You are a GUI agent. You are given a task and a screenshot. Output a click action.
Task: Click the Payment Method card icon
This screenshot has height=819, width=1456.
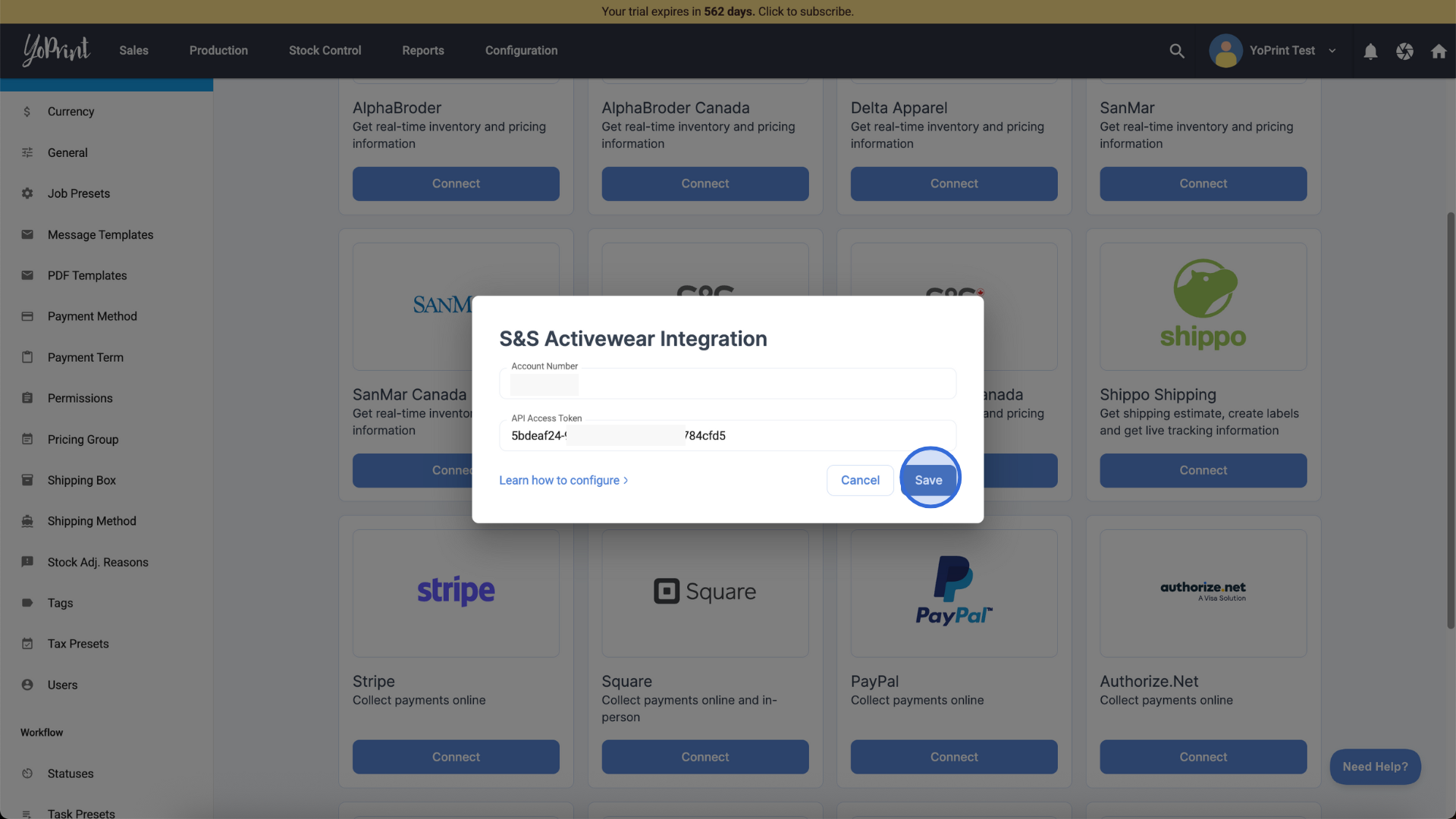(27, 316)
